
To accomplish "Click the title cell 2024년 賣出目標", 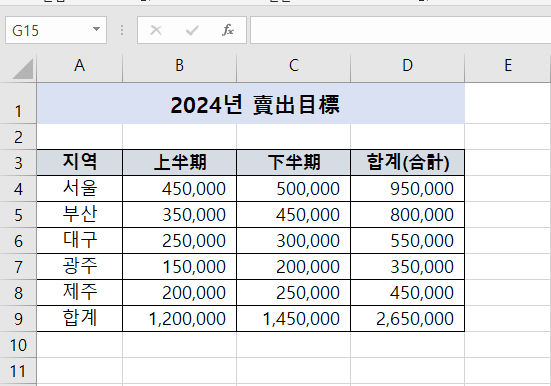I will 251,103.
